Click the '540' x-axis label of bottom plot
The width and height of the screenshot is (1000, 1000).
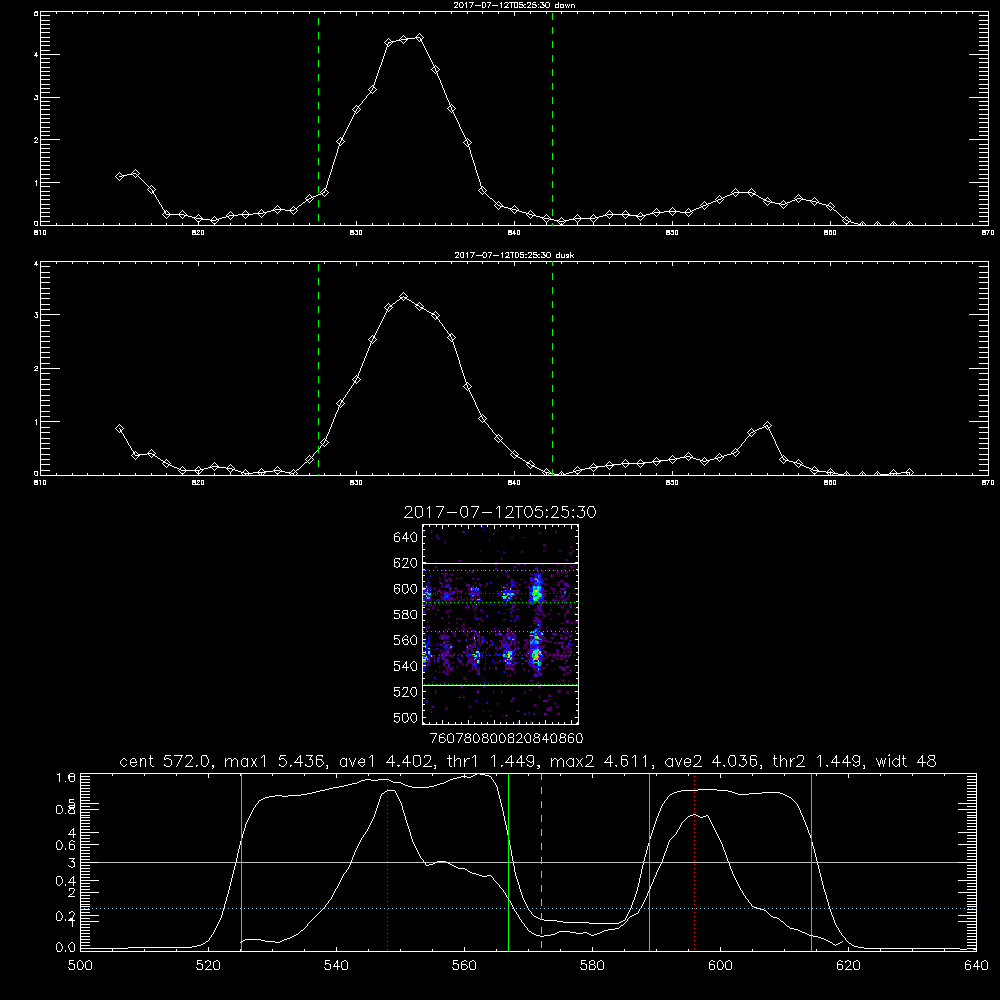coord(336,966)
